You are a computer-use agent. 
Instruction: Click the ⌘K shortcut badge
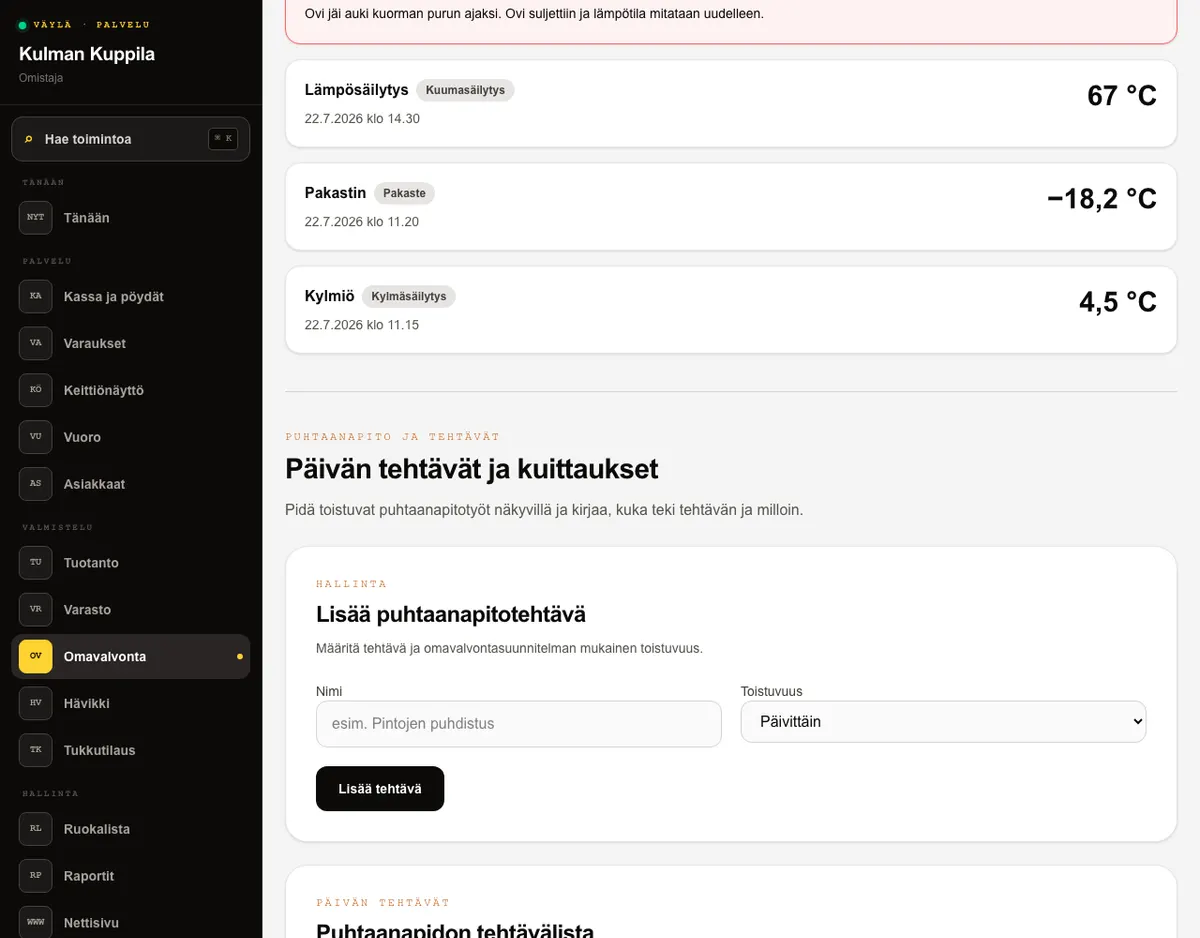click(x=223, y=139)
